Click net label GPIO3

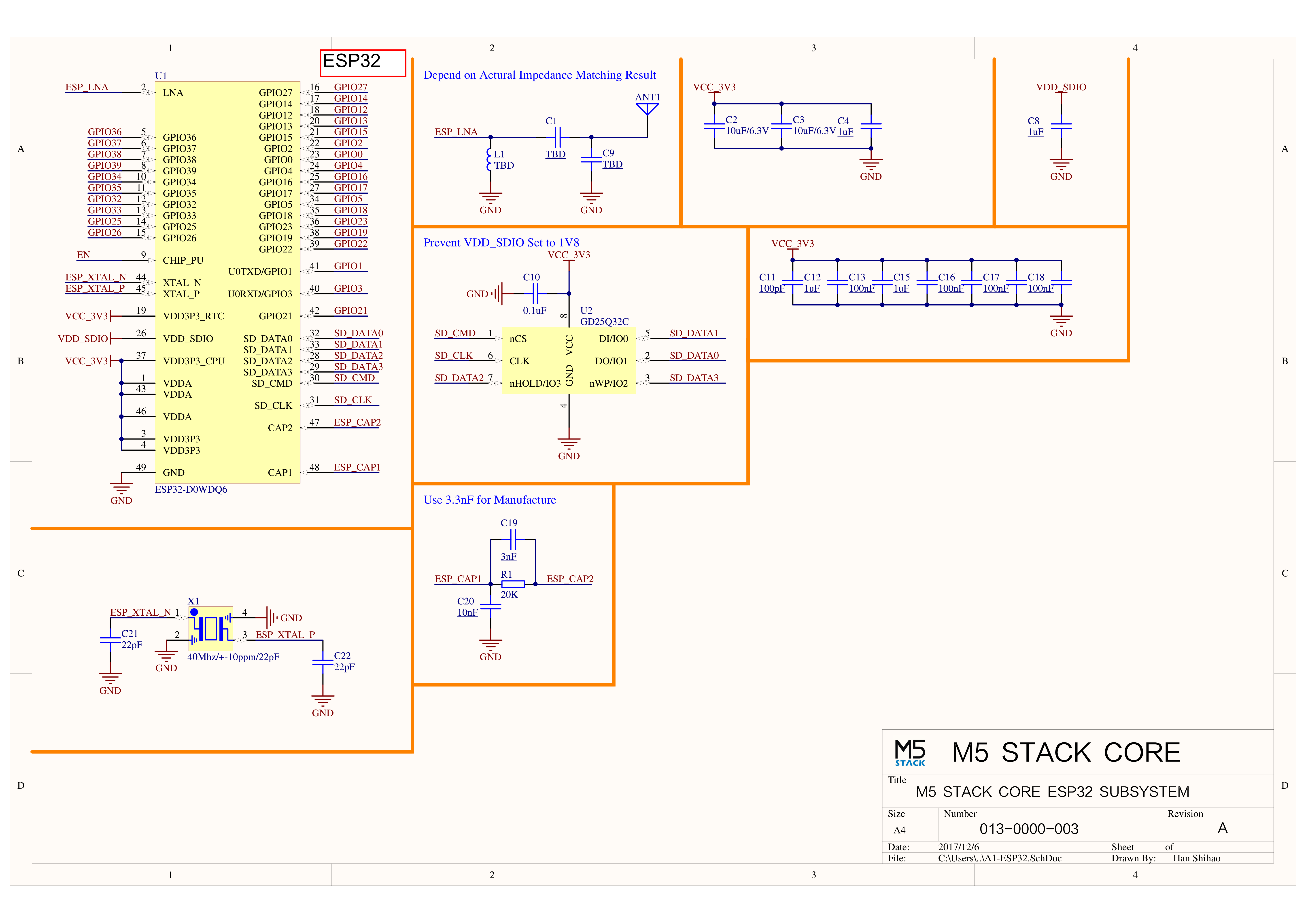coord(348,288)
